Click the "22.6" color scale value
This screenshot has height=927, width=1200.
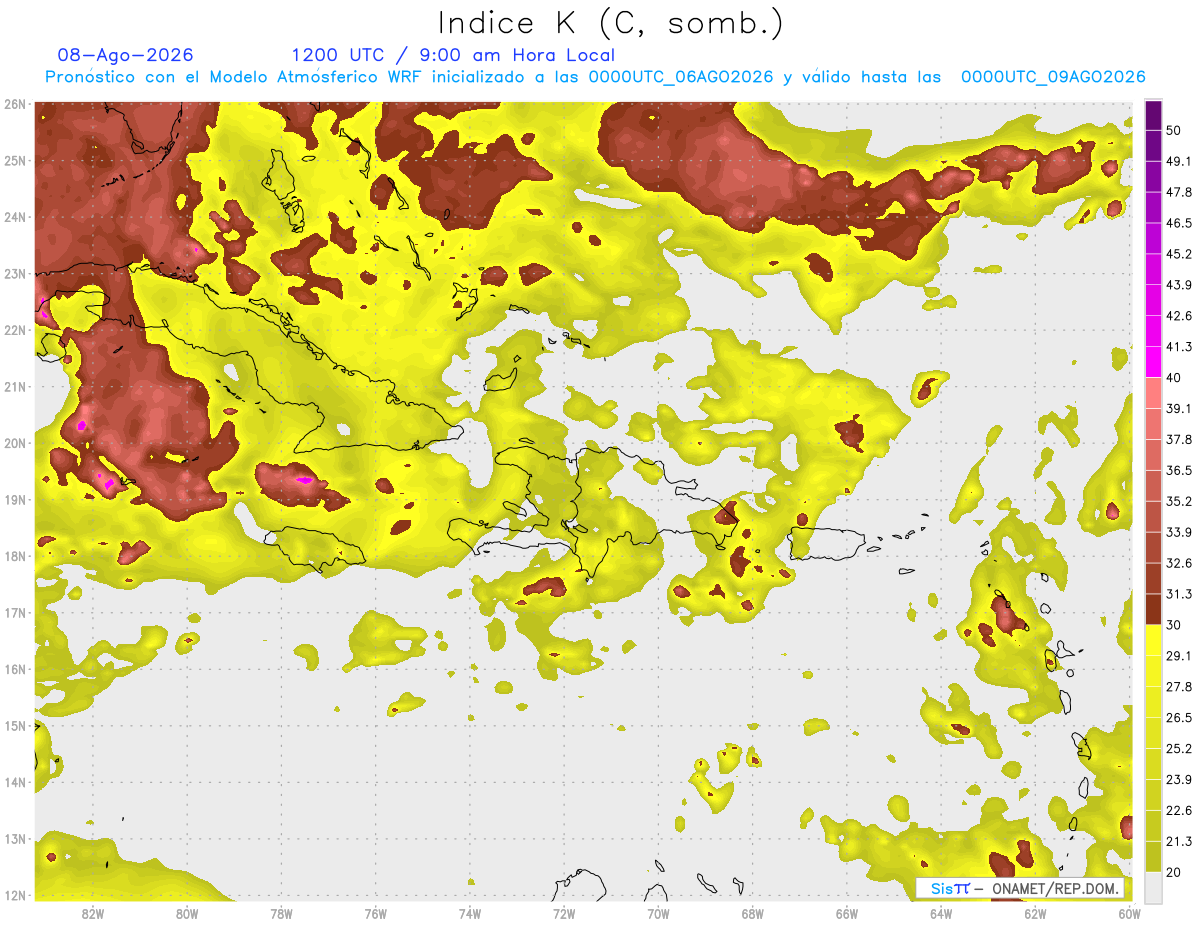tap(1178, 811)
